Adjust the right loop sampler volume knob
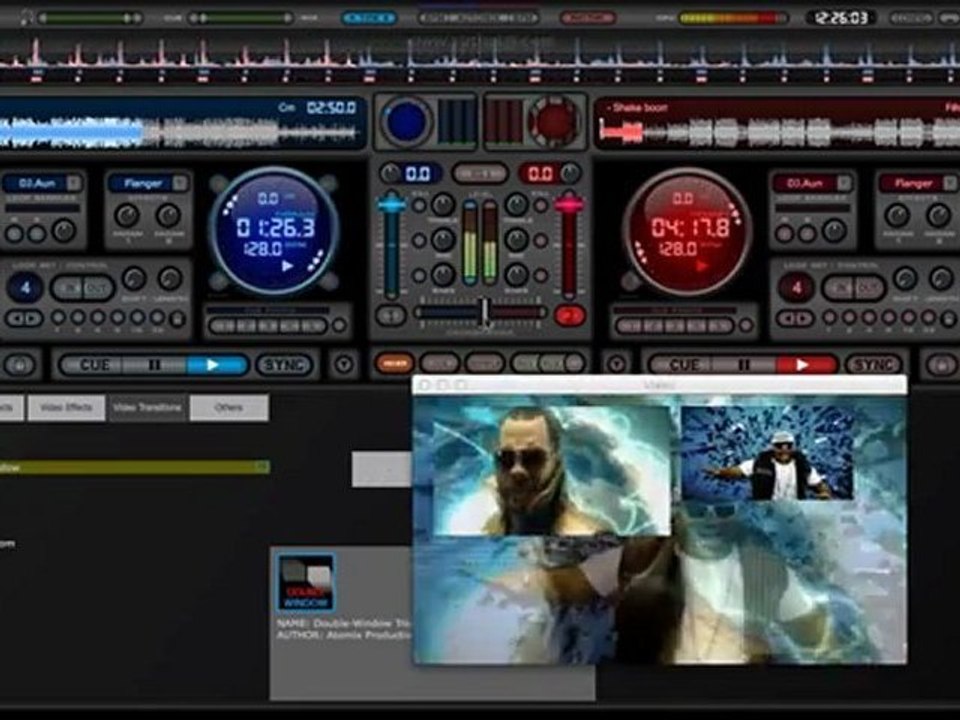Viewport: 960px width, 720px height. [x=834, y=231]
